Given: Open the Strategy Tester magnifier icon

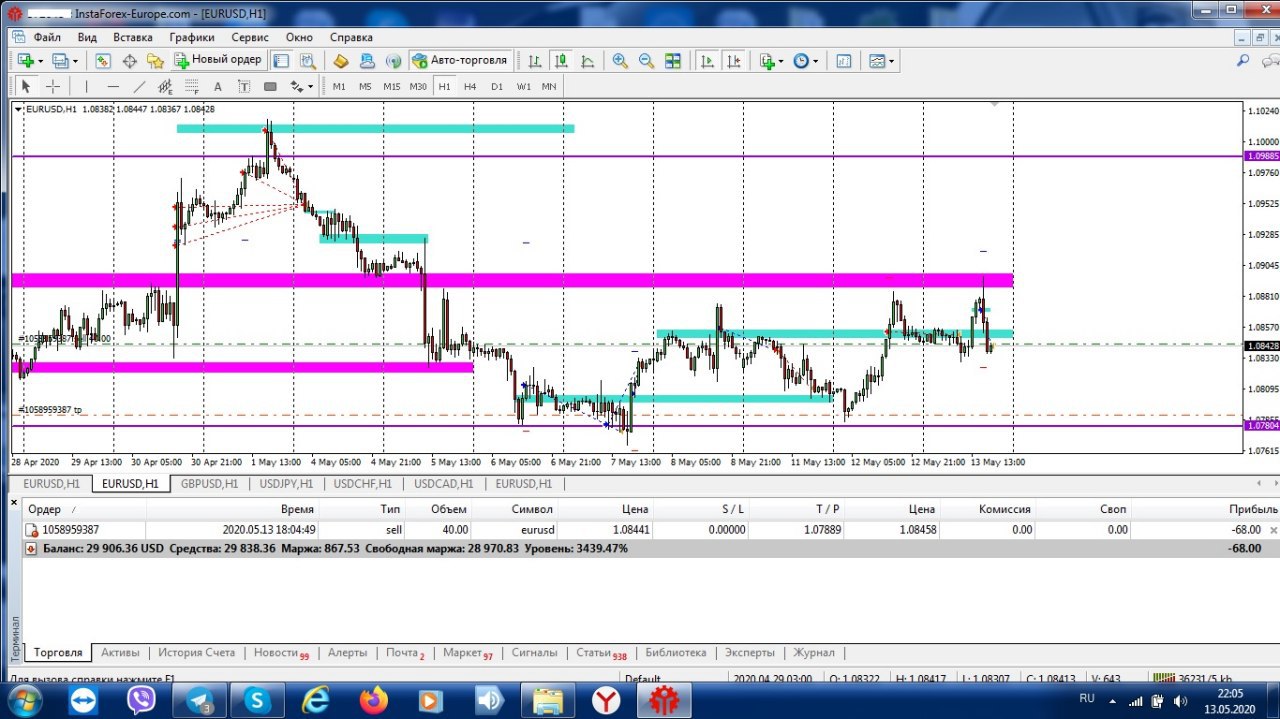Looking at the screenshot, I should tap(308, 60).
